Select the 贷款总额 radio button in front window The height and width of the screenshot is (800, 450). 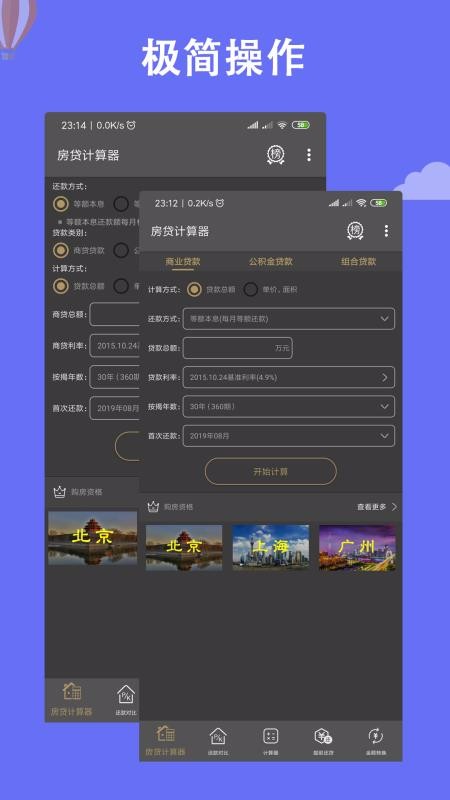click(x=194, y=289)
